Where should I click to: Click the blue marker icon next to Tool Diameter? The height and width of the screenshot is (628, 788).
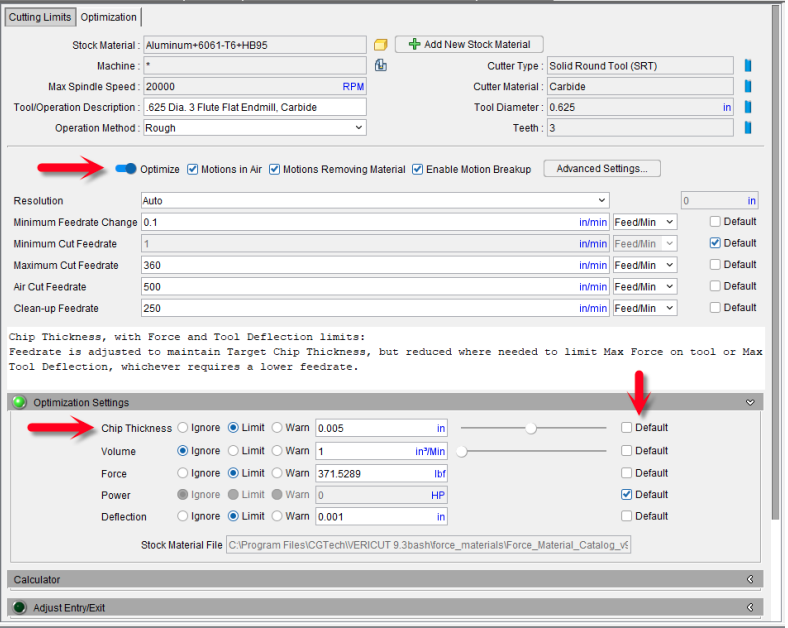[x=748, y=107]
